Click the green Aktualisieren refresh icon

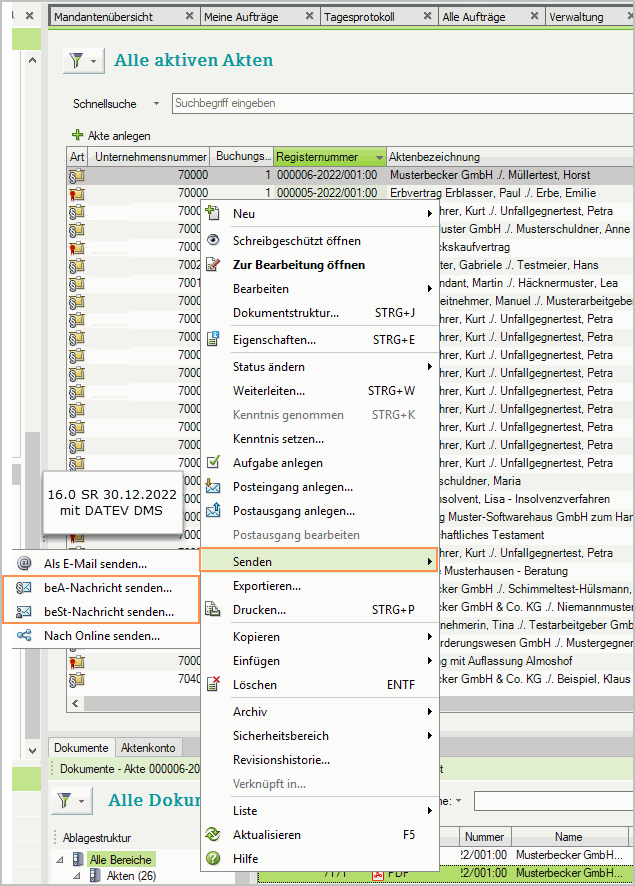click(x=212, y=835)
